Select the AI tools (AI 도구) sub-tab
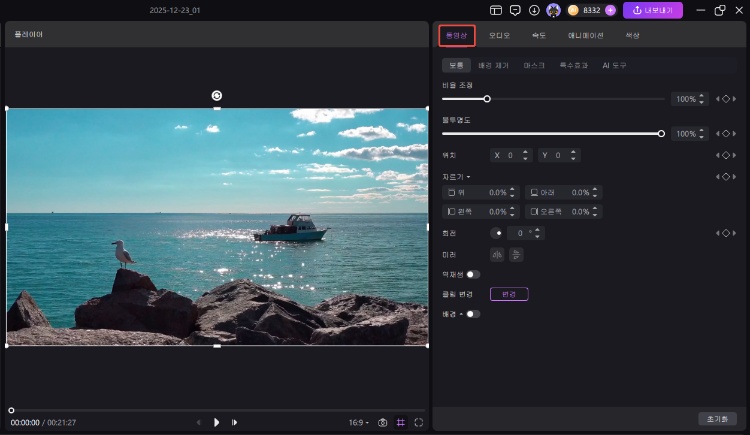This screenshot has width=750, height=435. [614, 65]
